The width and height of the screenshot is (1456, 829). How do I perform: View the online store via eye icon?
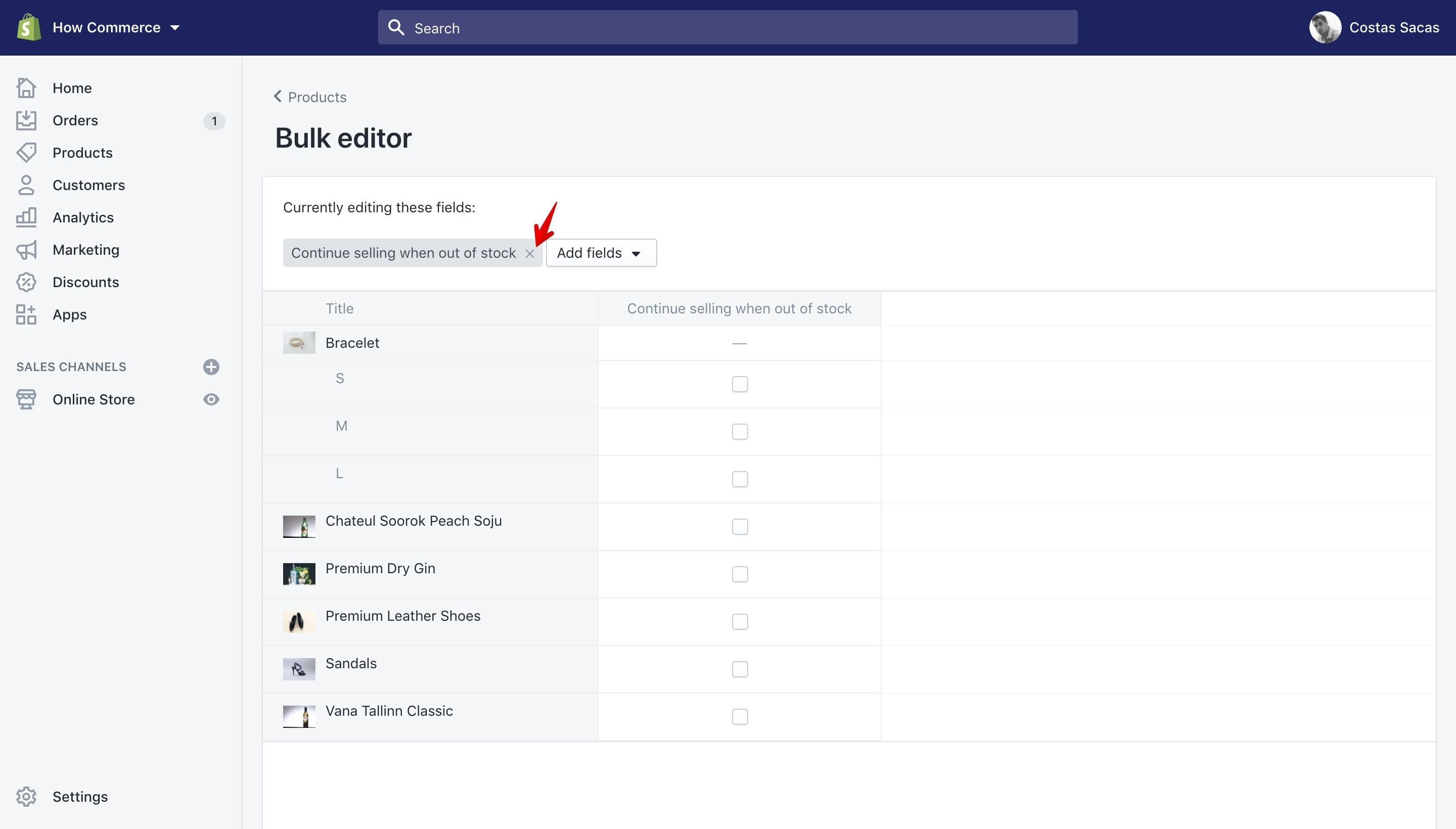click(x=211, y=399)
